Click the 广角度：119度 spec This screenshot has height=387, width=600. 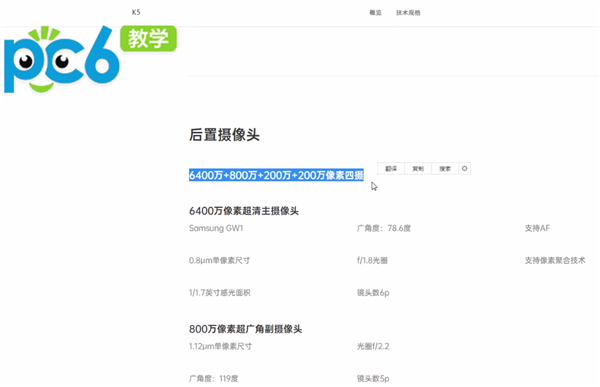214,379
